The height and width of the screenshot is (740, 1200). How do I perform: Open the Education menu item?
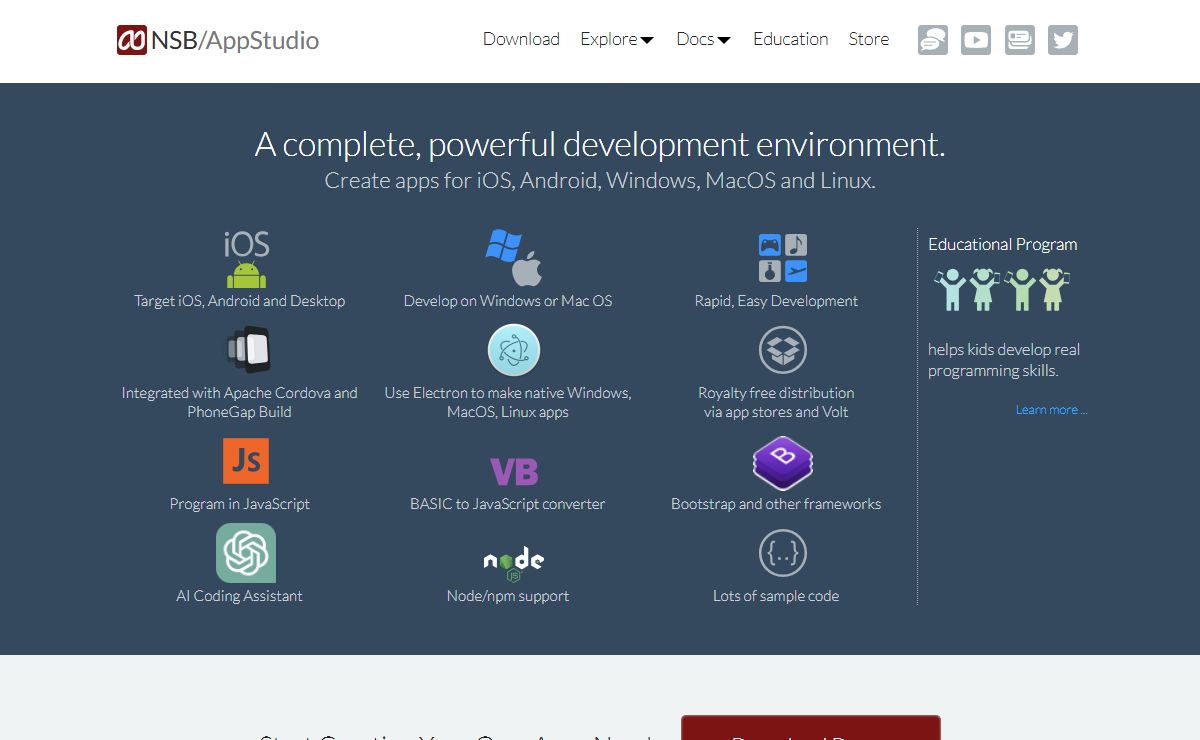pos(790,39)
